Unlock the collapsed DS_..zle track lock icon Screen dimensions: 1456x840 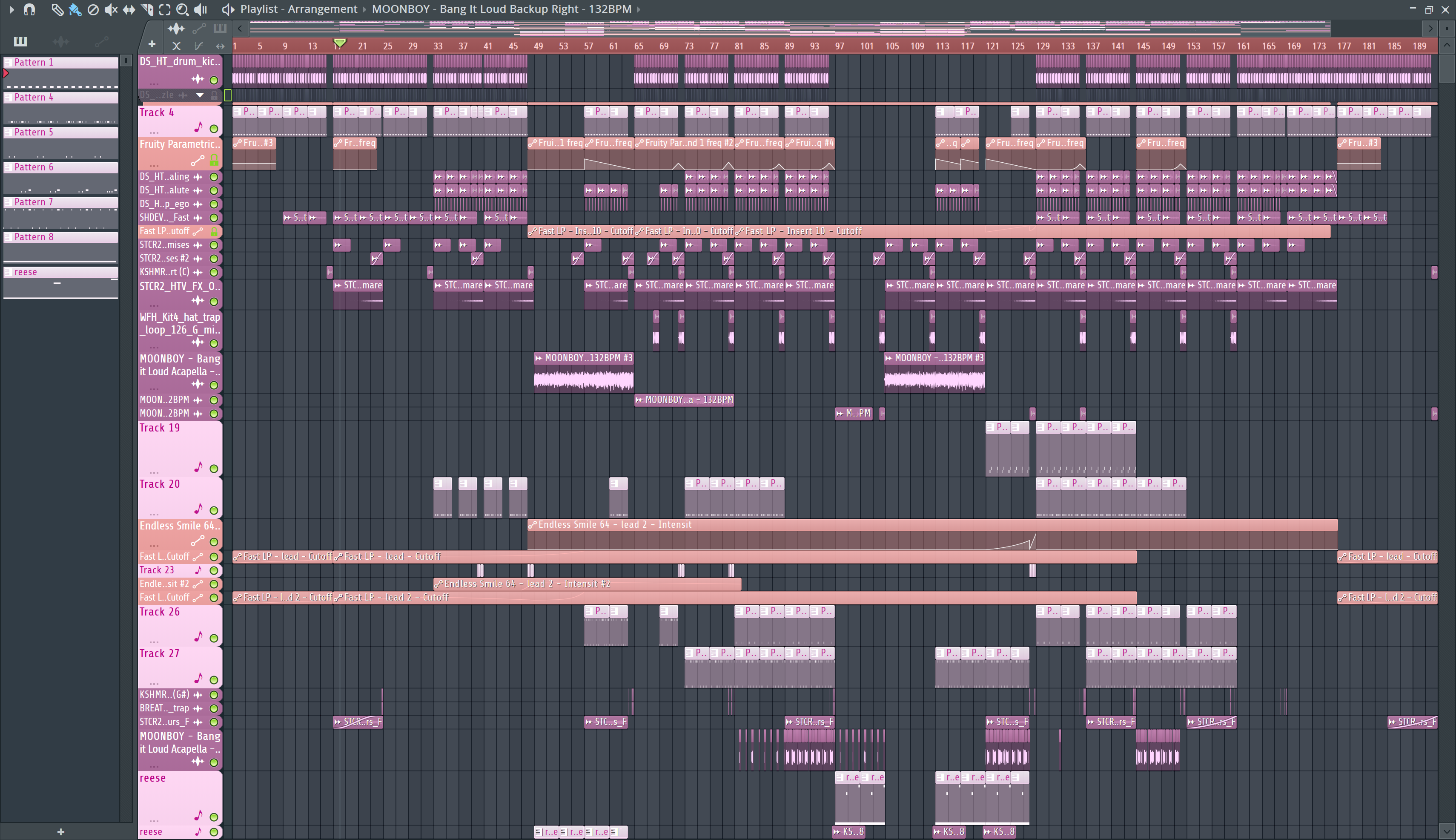214,95
